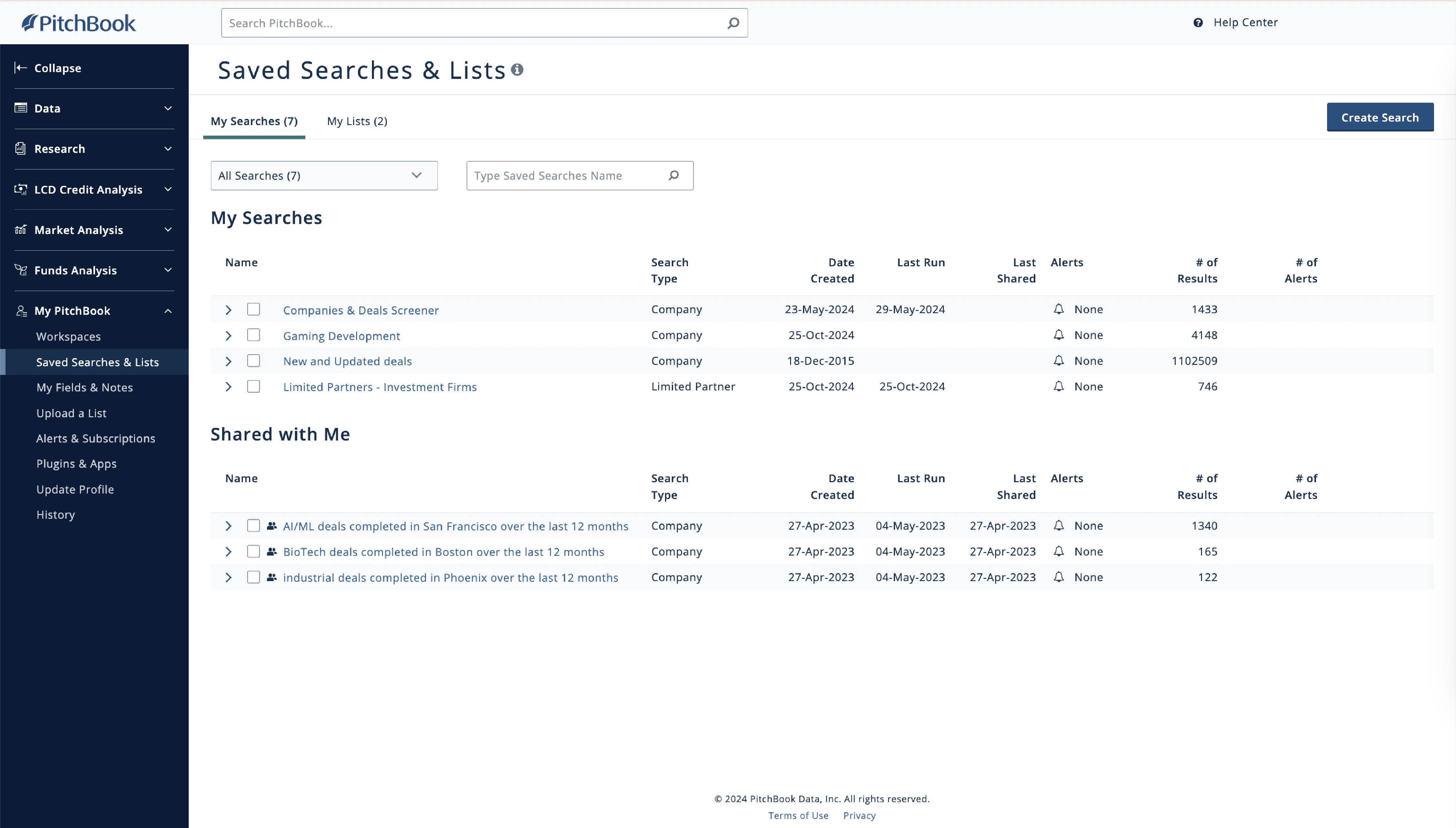Screen dimensions: 1456x828
Task: Click the Terms of Use footer link
Action: pos(798,815)
